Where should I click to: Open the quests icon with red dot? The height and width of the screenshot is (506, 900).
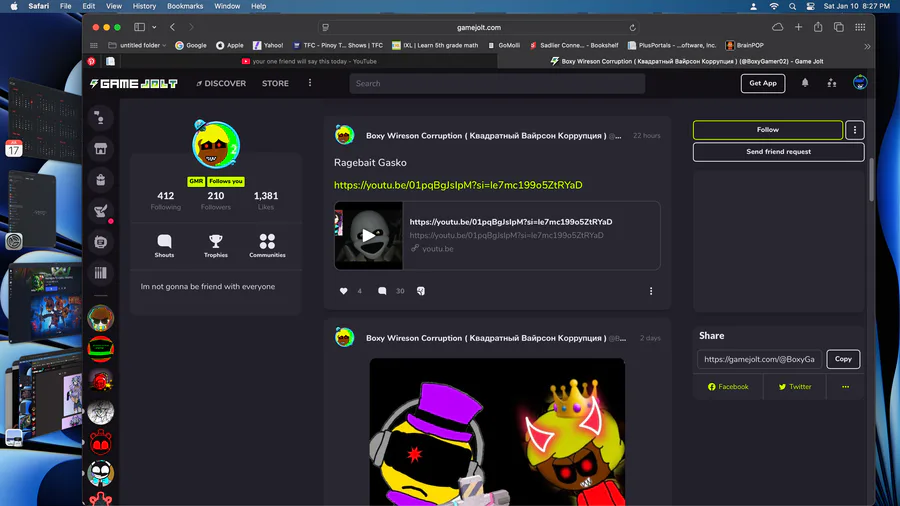point(100,211)
